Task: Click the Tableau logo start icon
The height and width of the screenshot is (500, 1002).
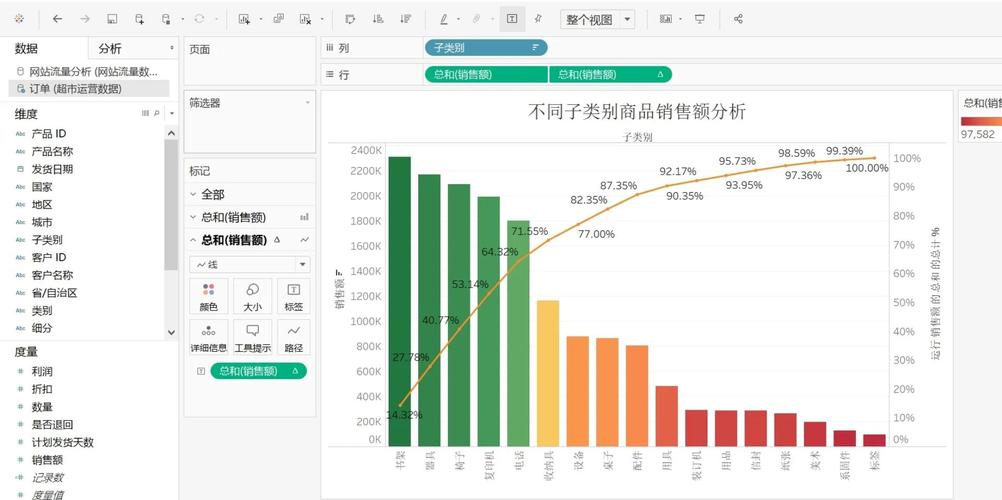Action: click(19, 19)
